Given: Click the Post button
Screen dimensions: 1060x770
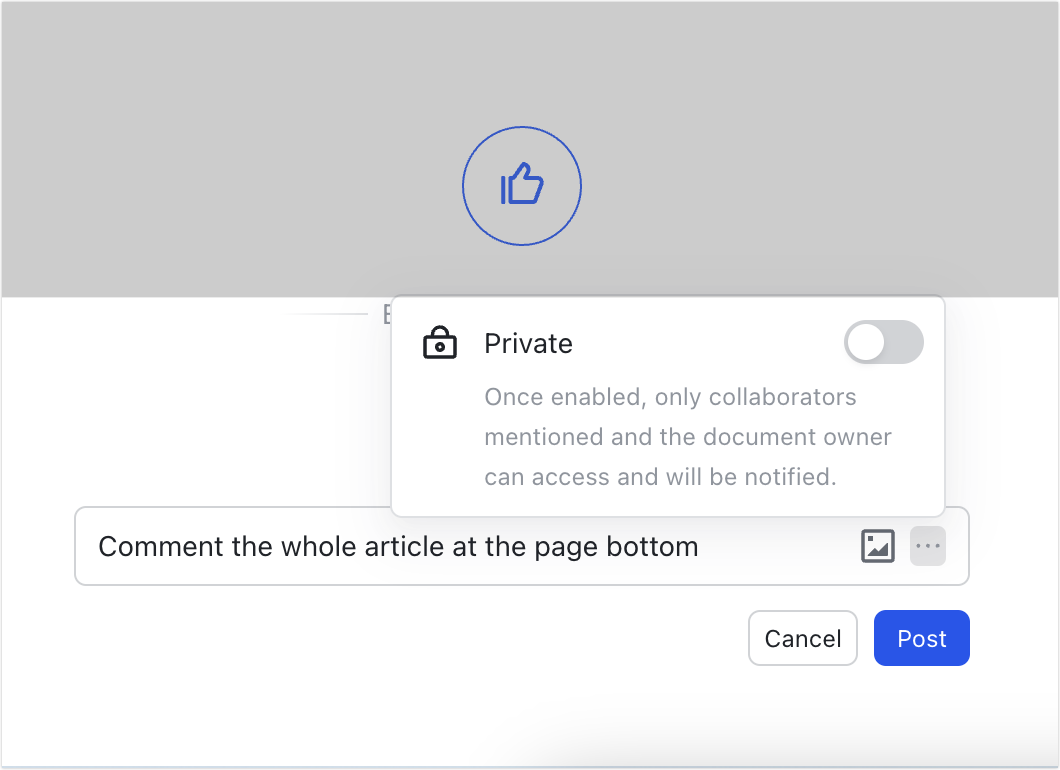Looking at the screenshot, I should click(921, 638).
